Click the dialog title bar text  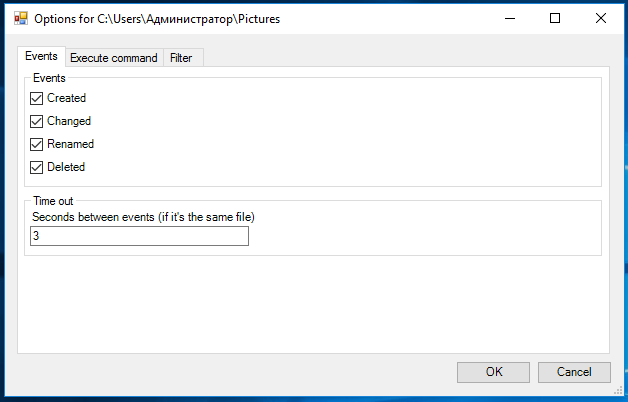157,19
